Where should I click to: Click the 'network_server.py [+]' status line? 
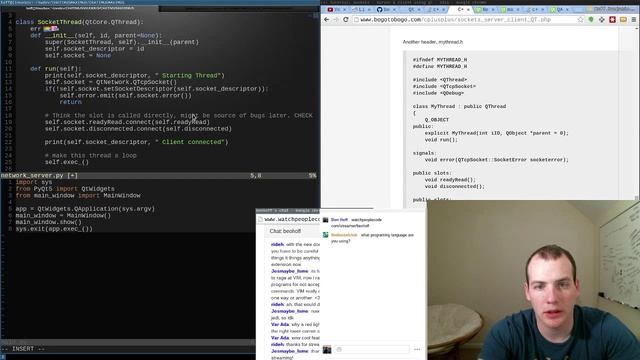pos(158,176)
